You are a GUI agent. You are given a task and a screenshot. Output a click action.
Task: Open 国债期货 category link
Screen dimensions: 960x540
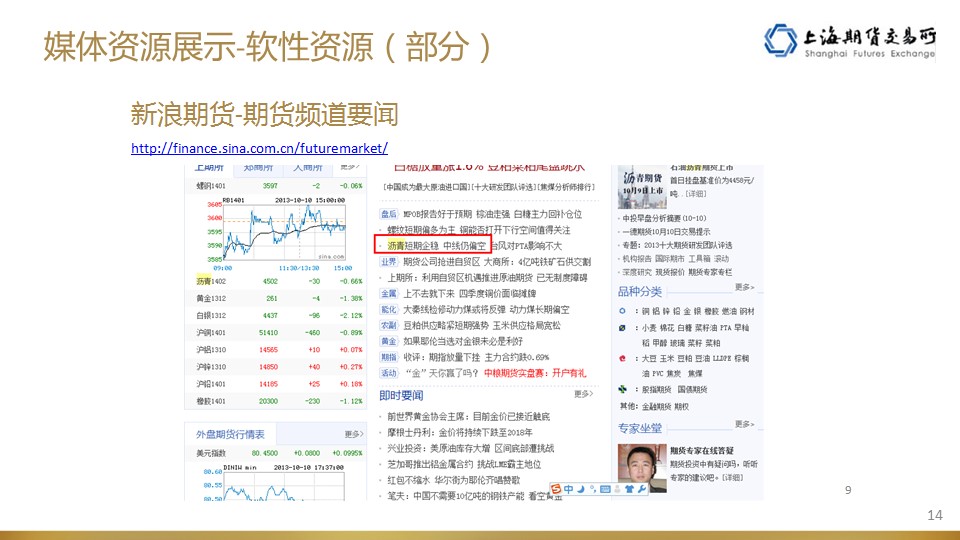(x=692, y=389)
